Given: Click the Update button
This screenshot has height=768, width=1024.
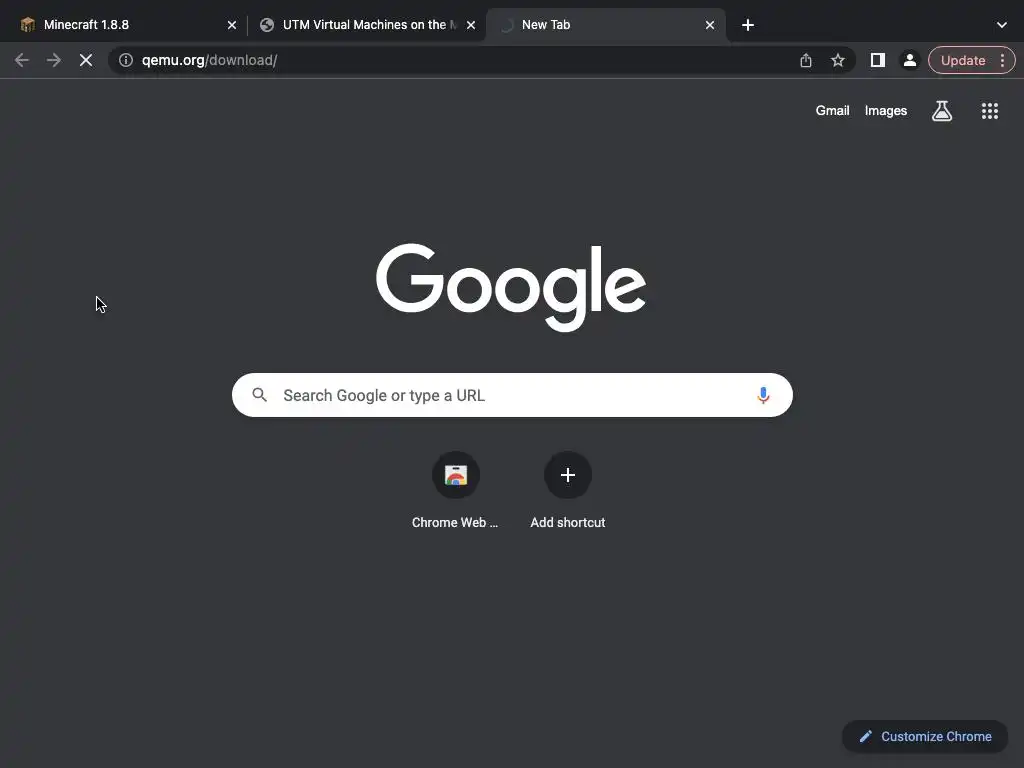Looking at the screenshot, I should [x=963, y=60].
